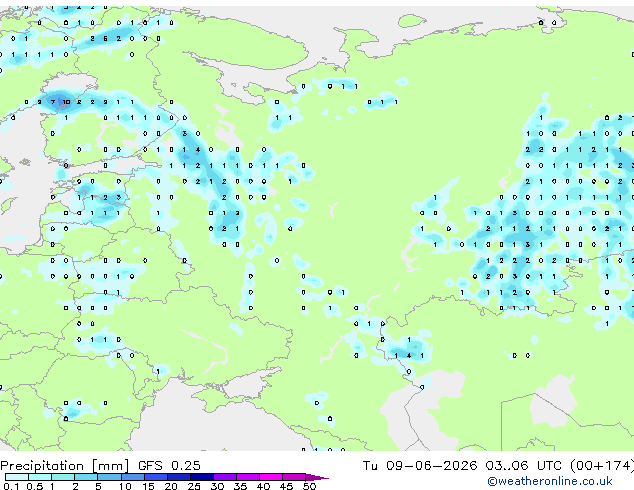Click the '(00+174)' forecast offset text
The width and height of the screenshot is (634, 490).
coord(602,466)
